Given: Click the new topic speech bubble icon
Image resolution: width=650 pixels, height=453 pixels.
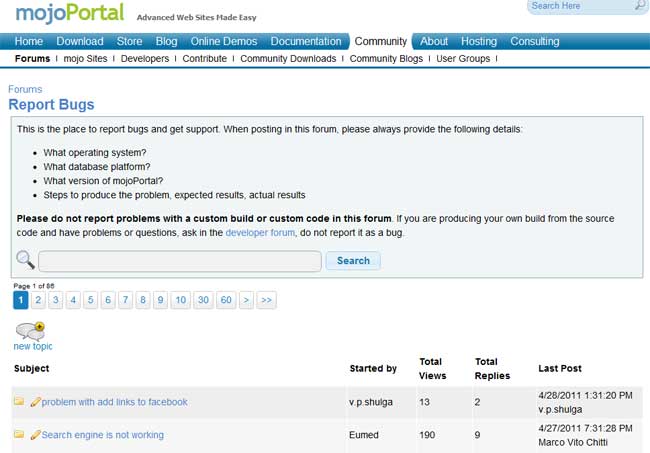Looking at the screenshot, I should click(x=30, y=331).
